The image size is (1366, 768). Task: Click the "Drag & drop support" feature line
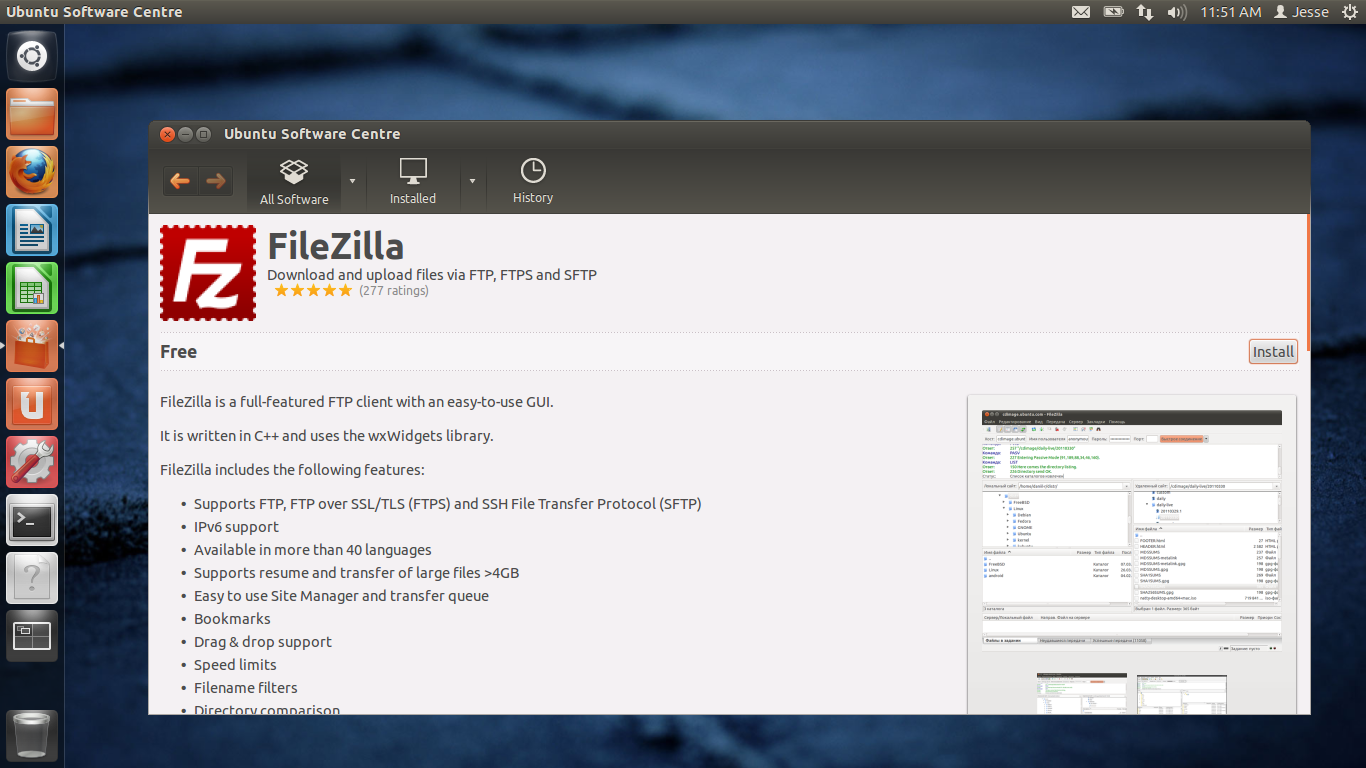point(263,642)
